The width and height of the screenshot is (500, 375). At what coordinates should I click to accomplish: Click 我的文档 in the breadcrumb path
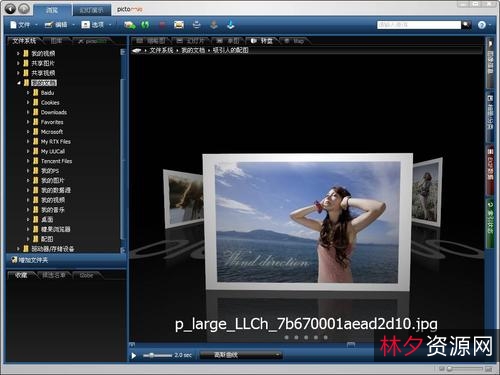(193, 50)
